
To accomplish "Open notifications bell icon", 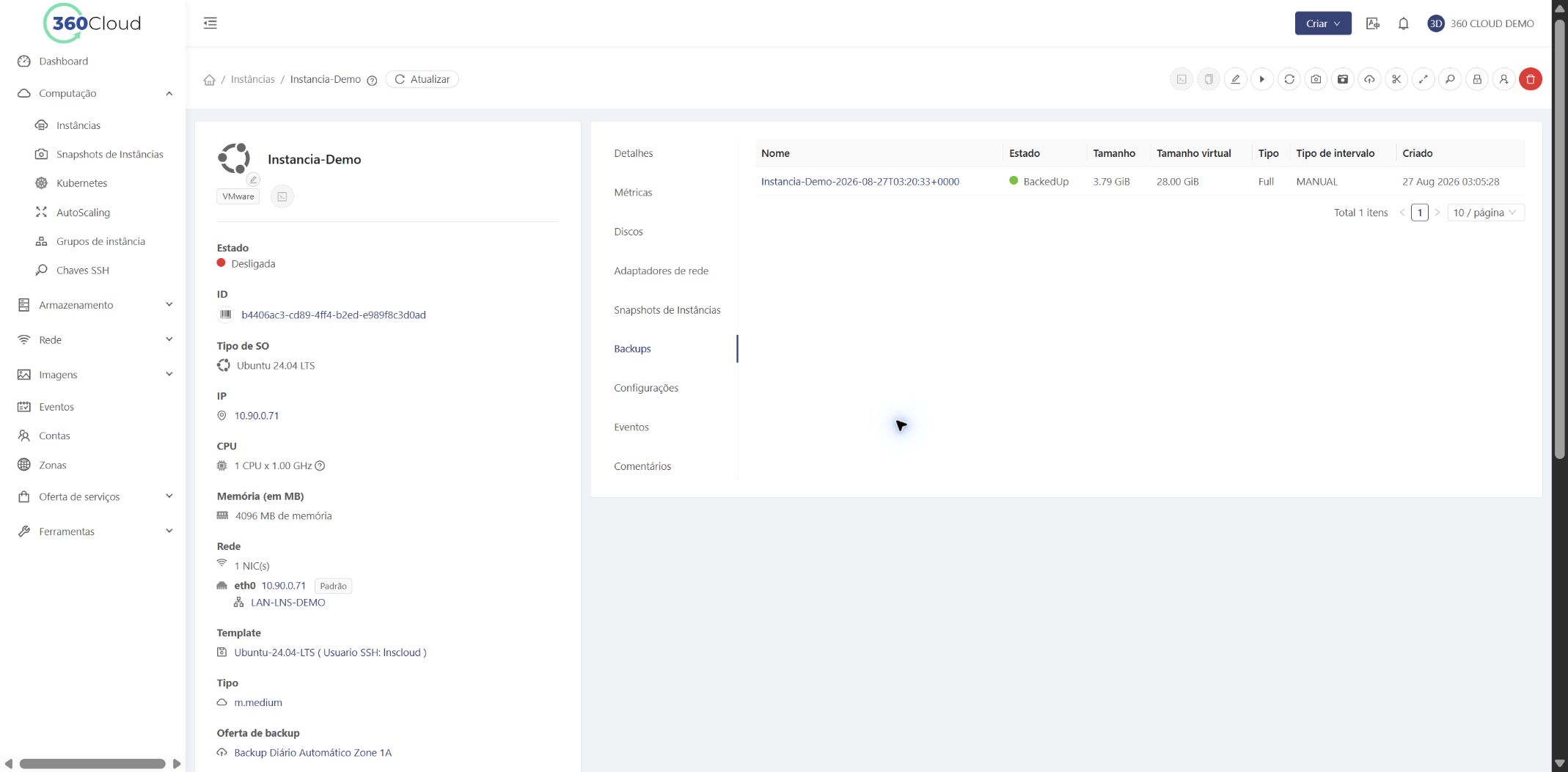I will tap(1403, 23).
